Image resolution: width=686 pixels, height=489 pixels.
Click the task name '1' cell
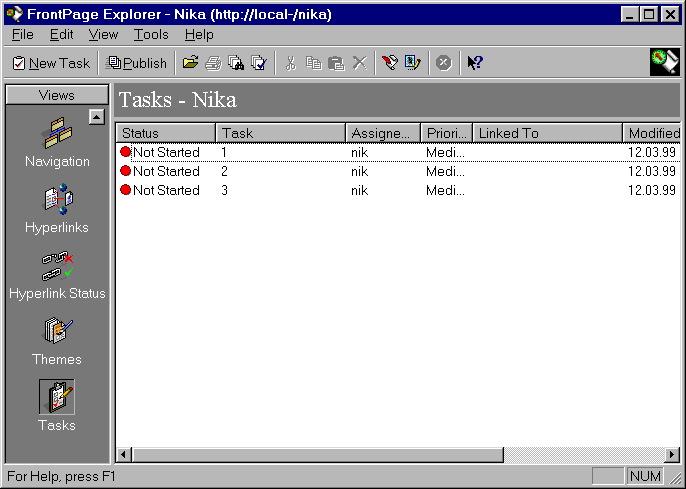(224, 152)
